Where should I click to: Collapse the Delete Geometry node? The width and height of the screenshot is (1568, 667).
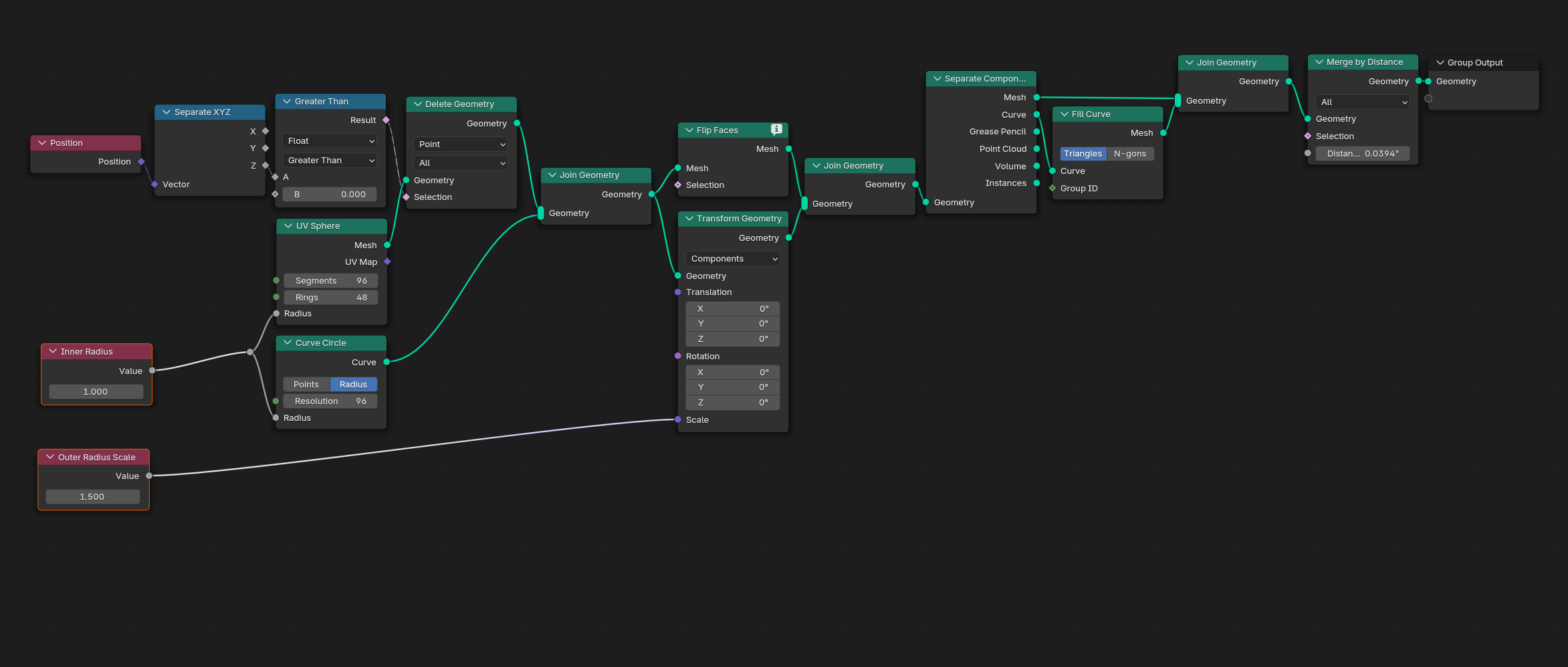(x=418, y=104)
